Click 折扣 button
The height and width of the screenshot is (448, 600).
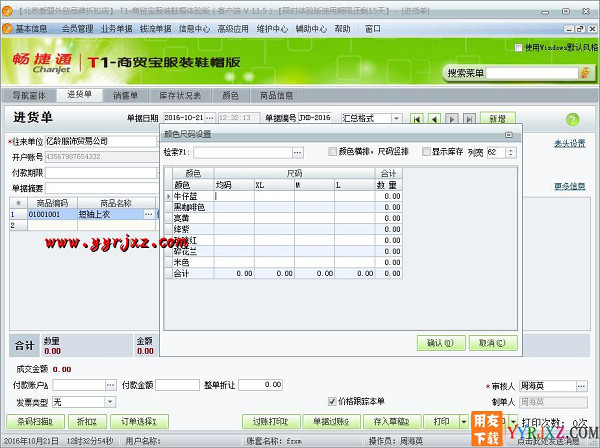tap(87, 422)
